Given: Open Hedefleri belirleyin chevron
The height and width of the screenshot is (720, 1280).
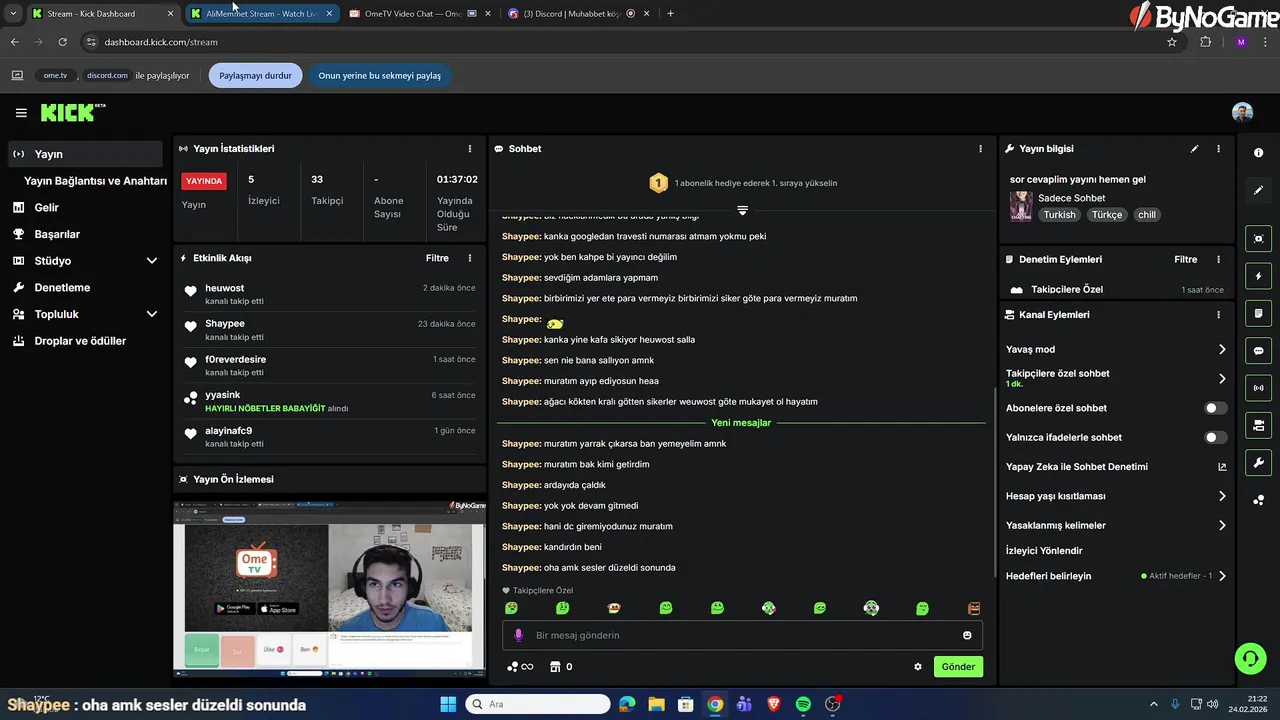Looking at the screenshot, I should coord(1221,576).
